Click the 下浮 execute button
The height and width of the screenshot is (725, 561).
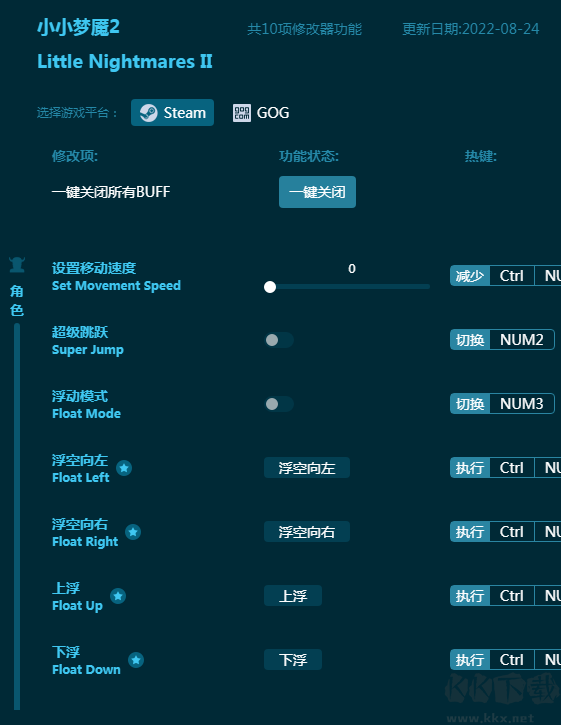click(x=293, y=659)
